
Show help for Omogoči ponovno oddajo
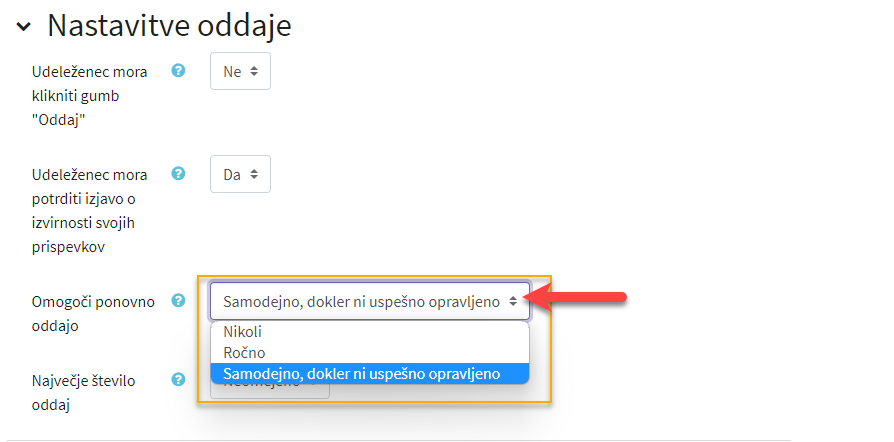pyautogui.click(x=178, y=301)
